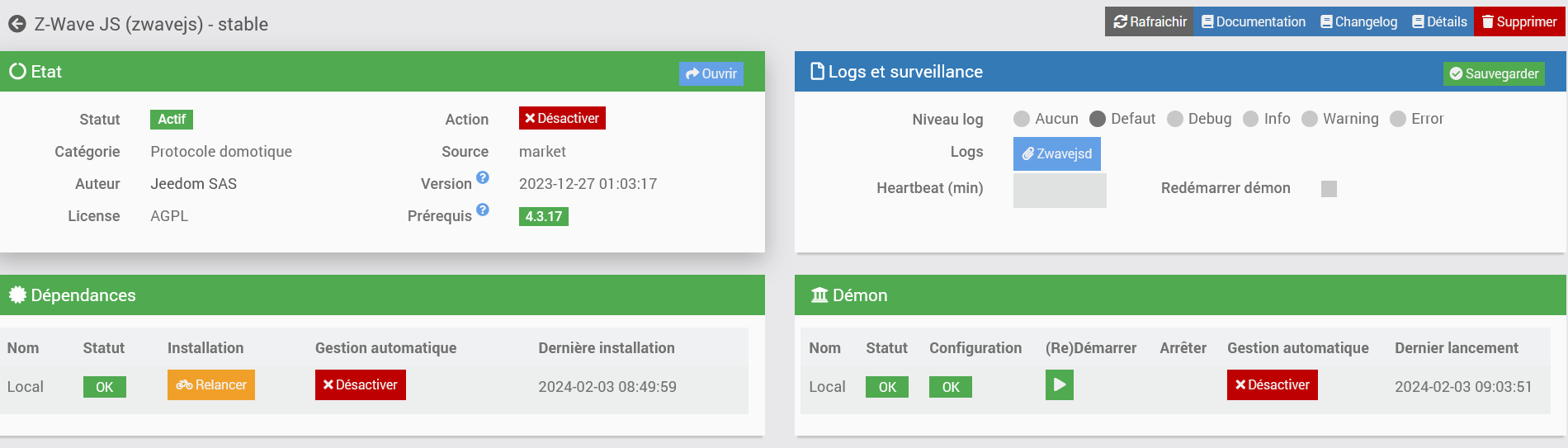Viewport: 1568px width, 448px height.
Task: Click the AGPL license text
Action: click(169, 216)
